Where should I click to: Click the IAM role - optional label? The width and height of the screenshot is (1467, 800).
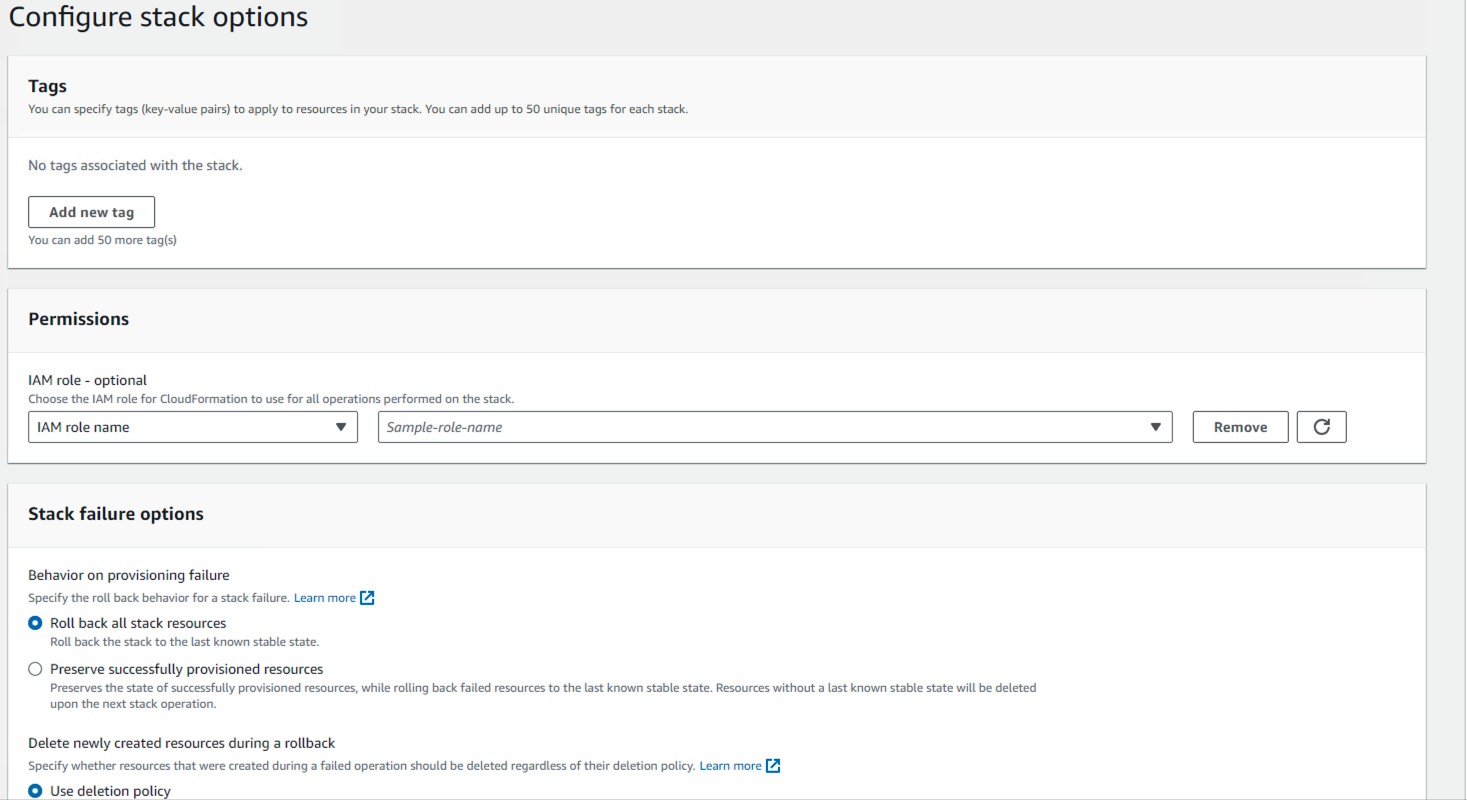87,380
